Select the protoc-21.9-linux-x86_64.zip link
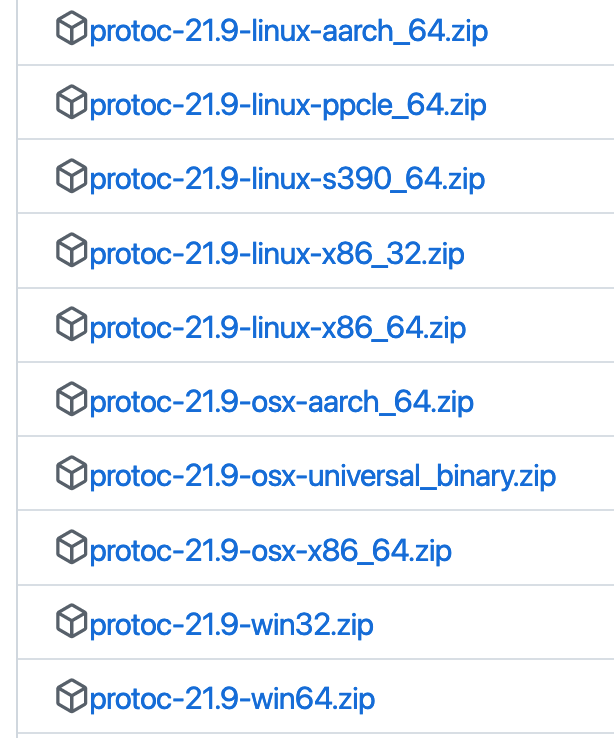 tap(278, 328)
